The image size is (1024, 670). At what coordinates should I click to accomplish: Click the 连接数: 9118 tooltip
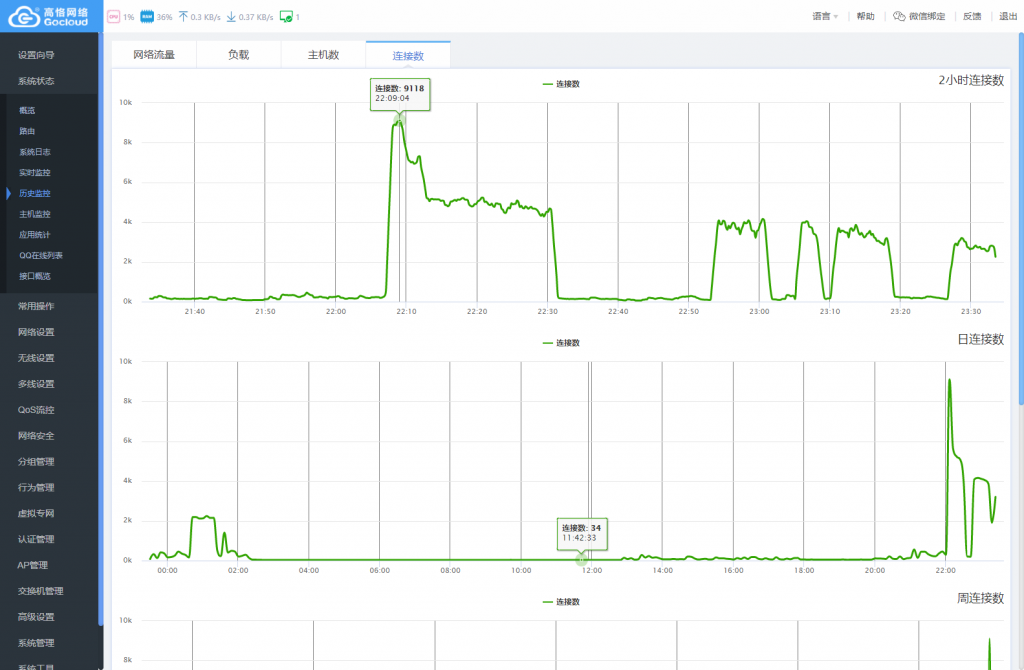tap(400, 94)
